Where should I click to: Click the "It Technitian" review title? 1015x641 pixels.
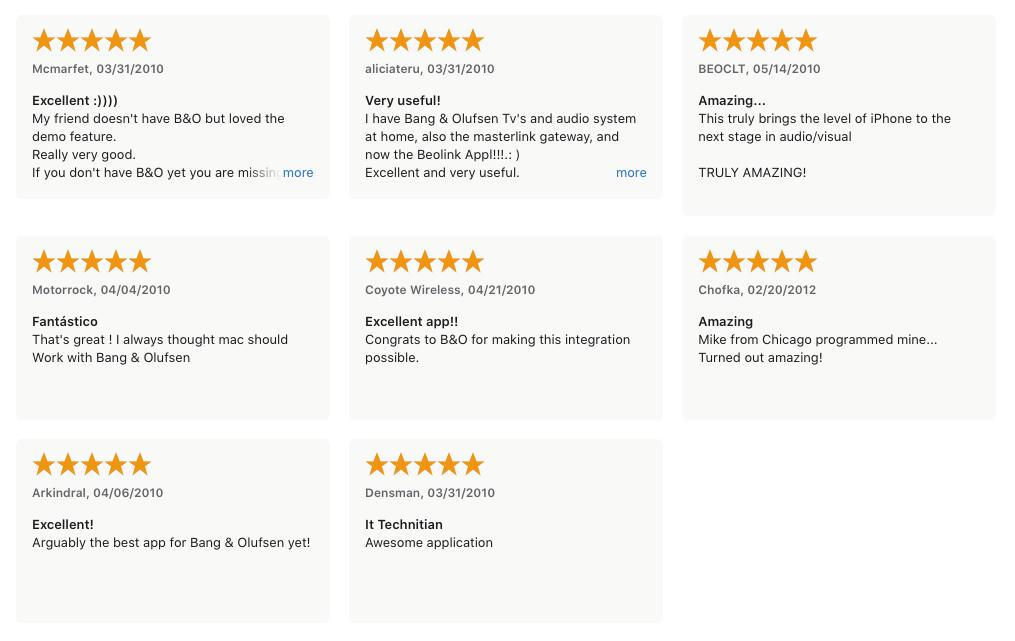[x=404, y=525]
